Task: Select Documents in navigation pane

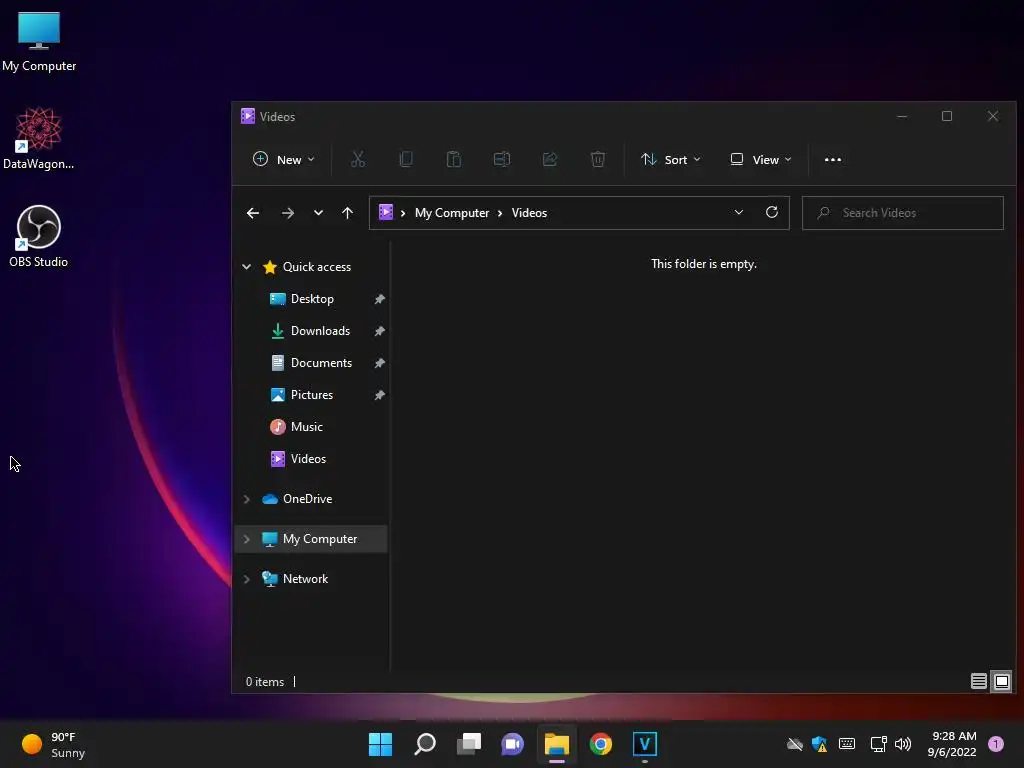Action: (321, 362)
